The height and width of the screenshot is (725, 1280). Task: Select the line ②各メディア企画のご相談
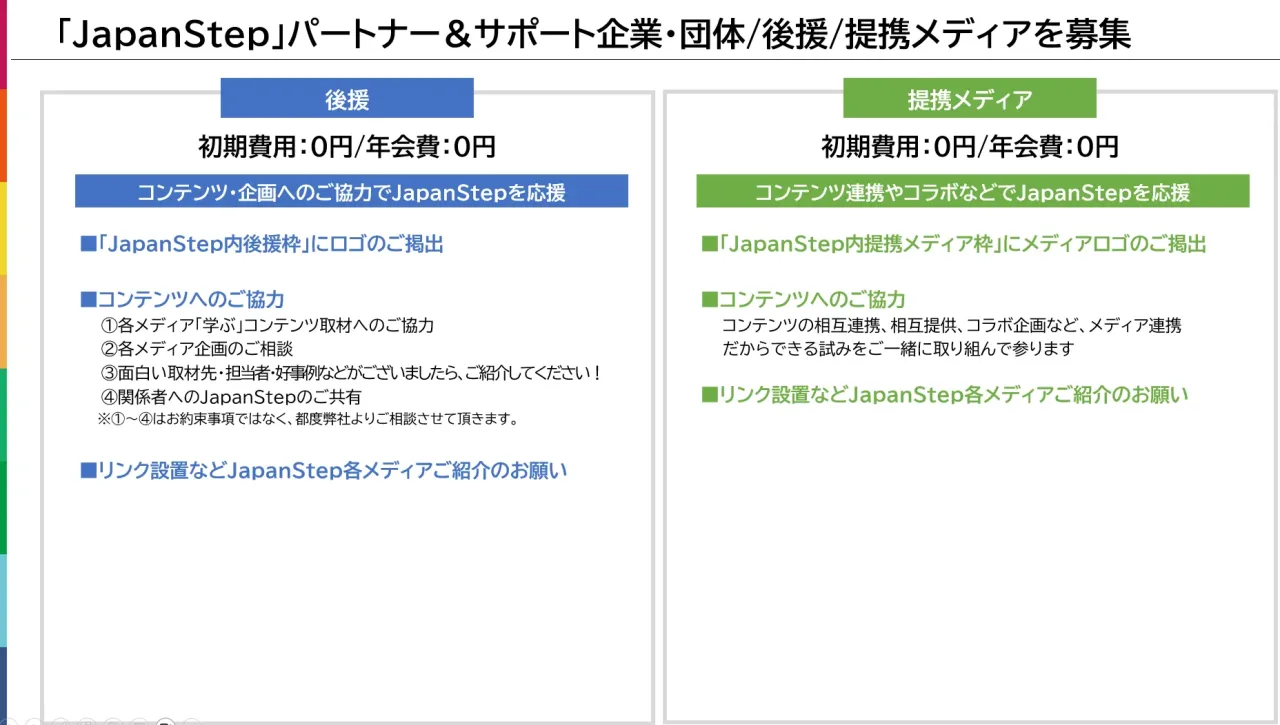(x=197, y=349)
